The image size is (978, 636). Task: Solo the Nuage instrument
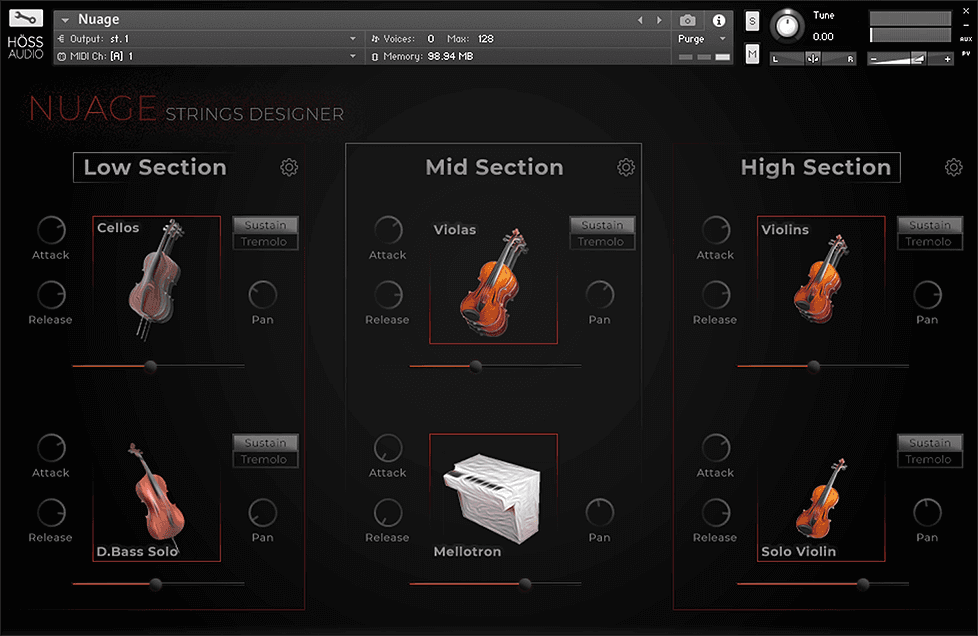pyautogui.click(x=751, y=19)
